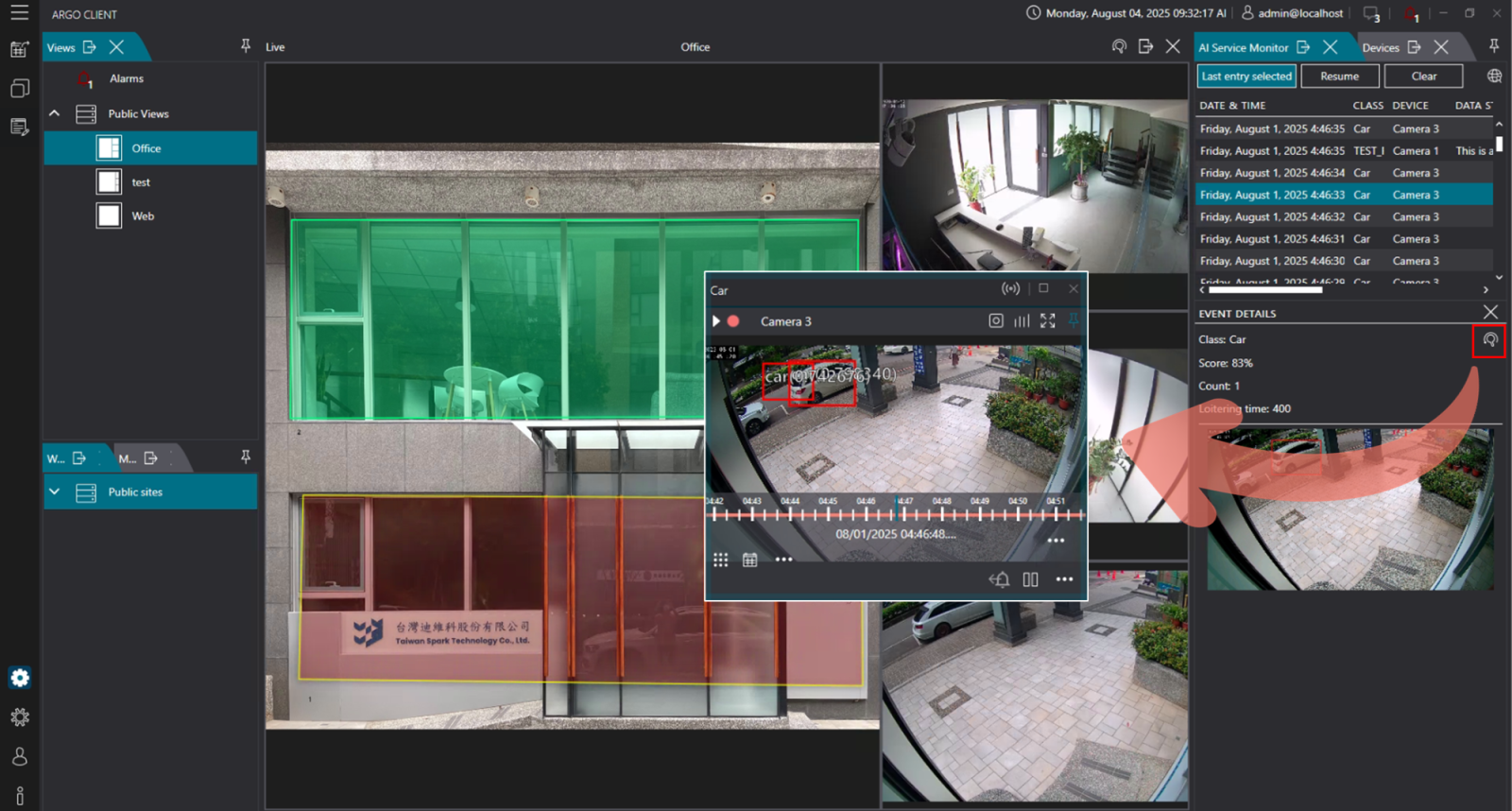The height and width of the screenshot is (811, 1512).
Task: Click the timeline at the 04:49 mark
Action: coord(980,514)
